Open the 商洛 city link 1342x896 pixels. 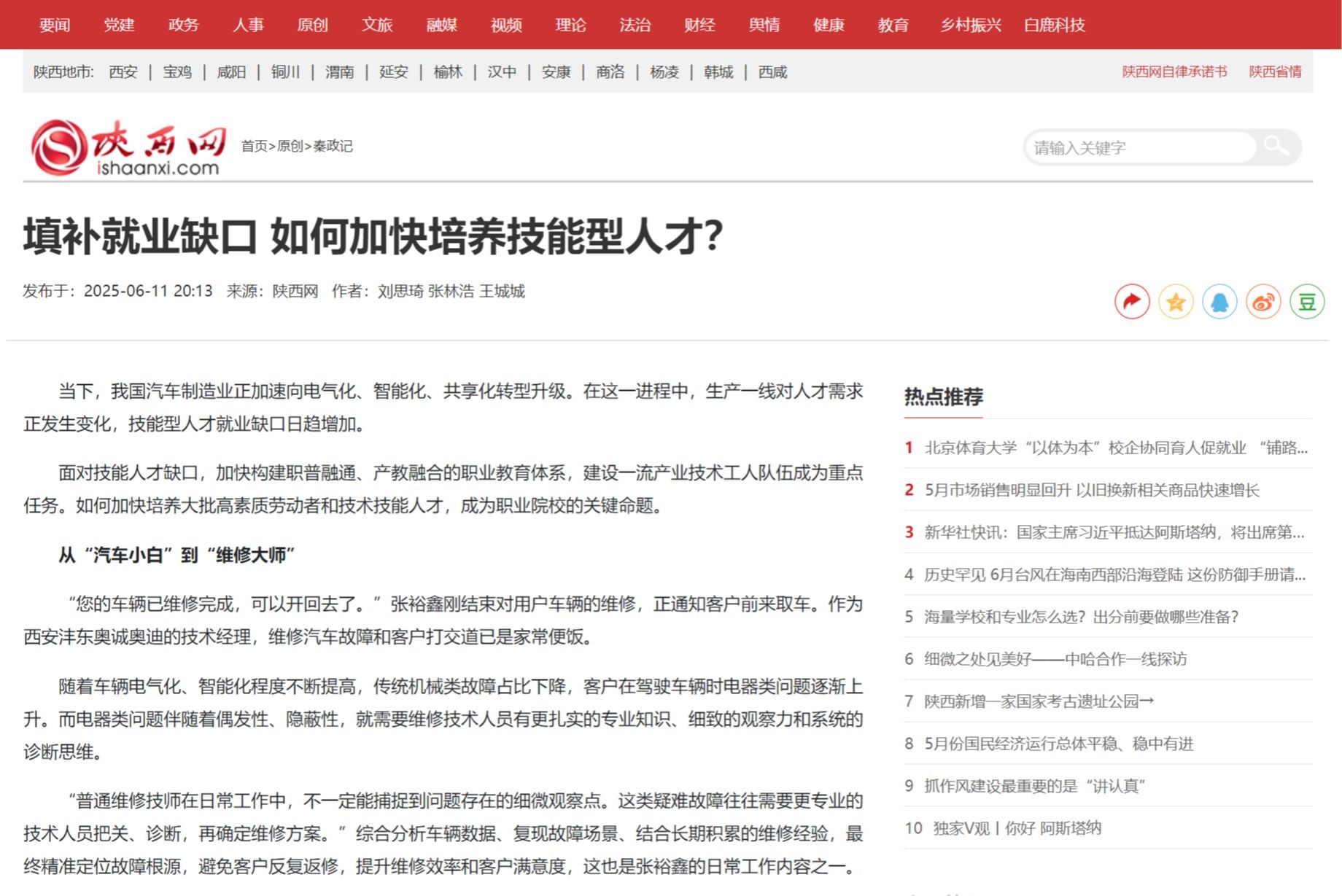click(610, 71)
